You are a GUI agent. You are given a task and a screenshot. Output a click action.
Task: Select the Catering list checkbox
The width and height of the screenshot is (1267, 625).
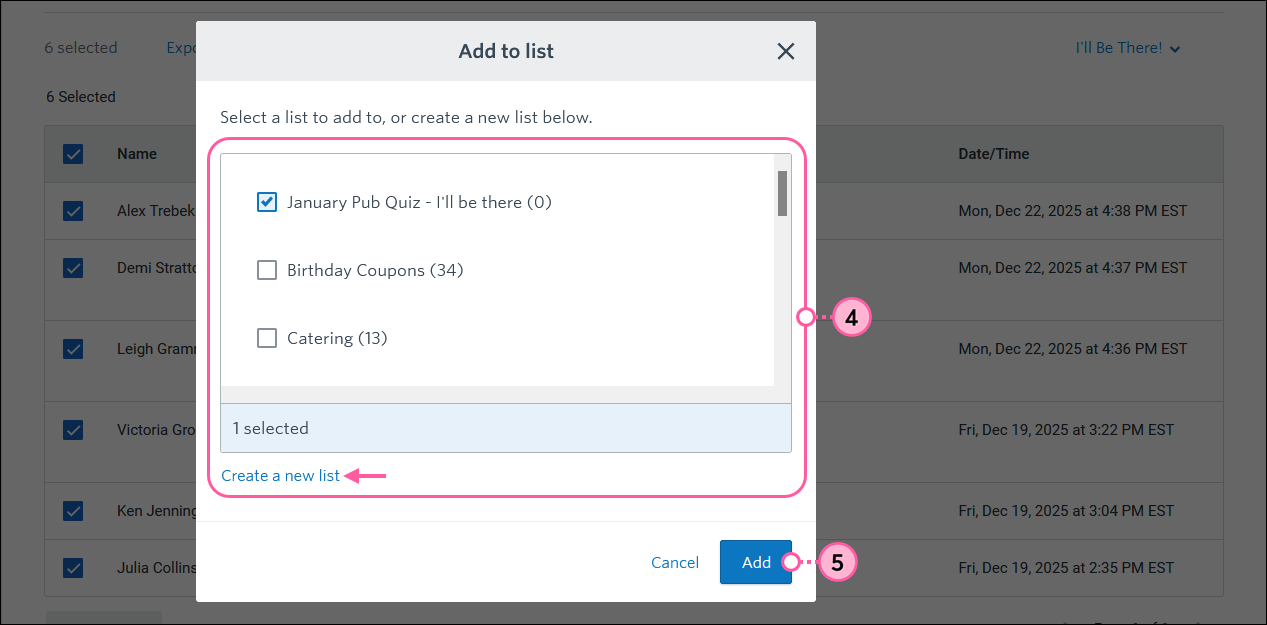click(x=267, y=337)
